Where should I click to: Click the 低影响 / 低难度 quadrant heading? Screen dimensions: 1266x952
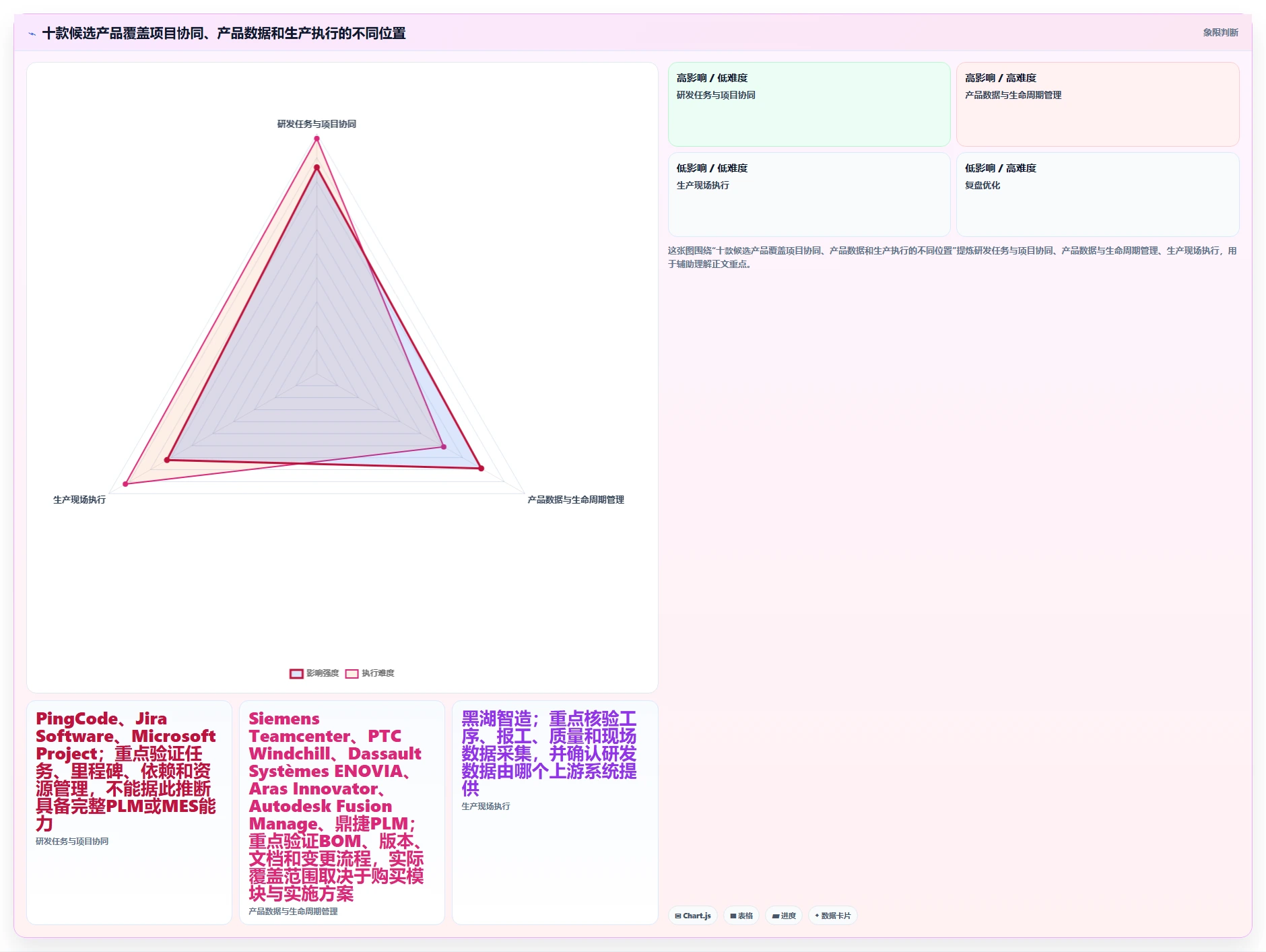tap(712, 168)
